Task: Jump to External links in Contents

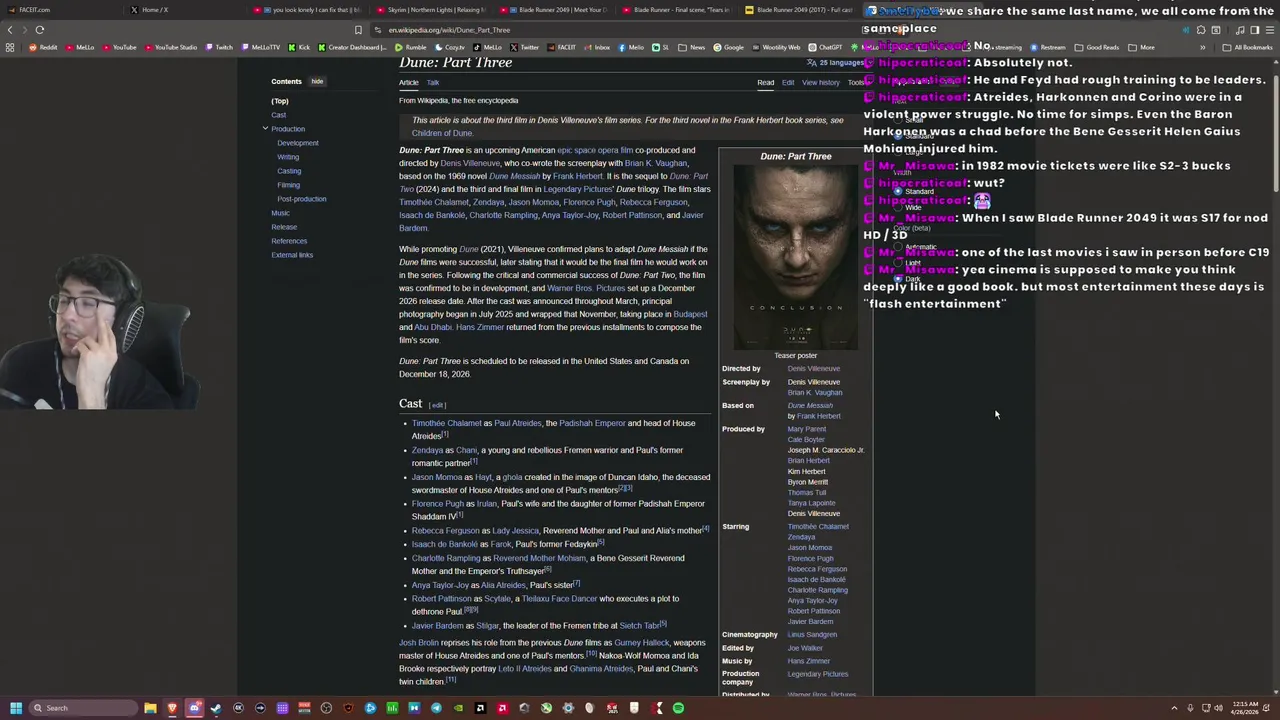Action: pyautogui.click(x=292, y=255)
